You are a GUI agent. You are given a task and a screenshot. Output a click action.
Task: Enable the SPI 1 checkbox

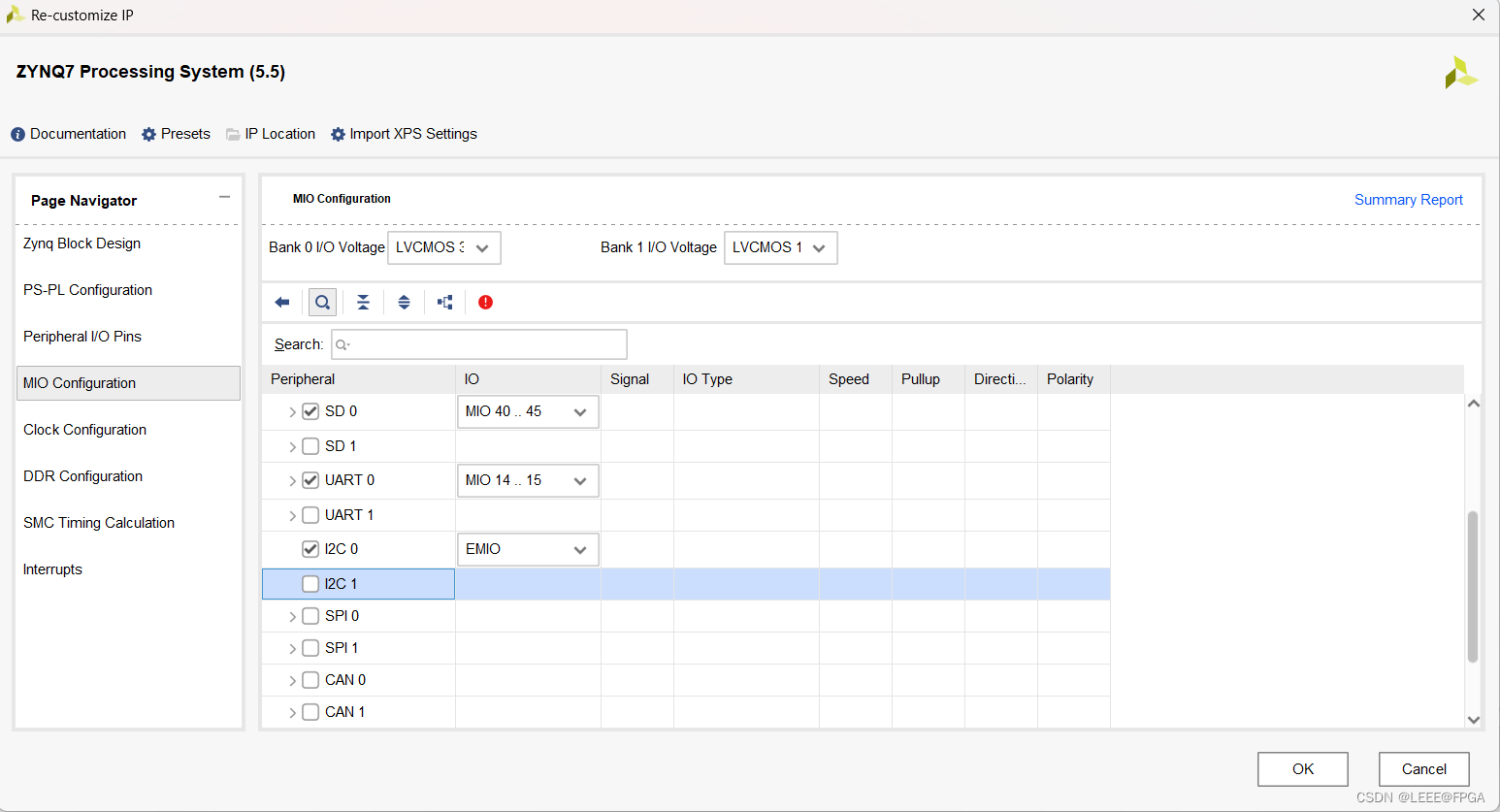pos(310,648)
